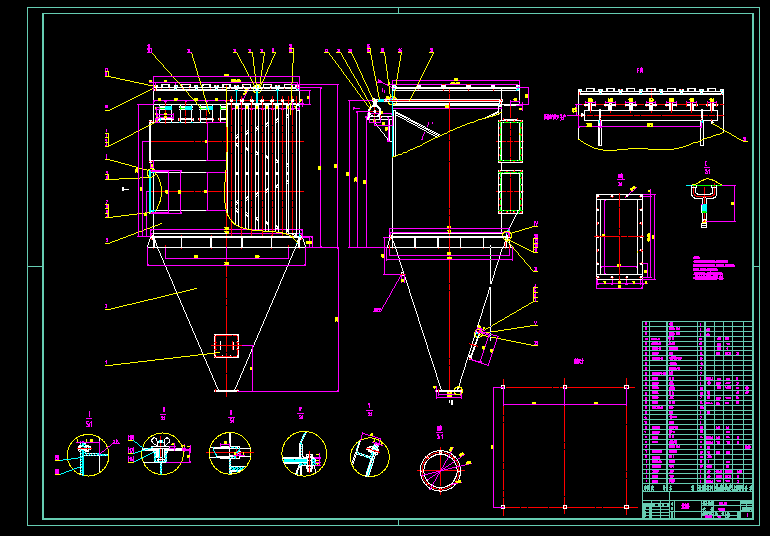Select the angled discharge box on side hopper
The width and height of the screenshot is (770, 536).
[483, 347]
